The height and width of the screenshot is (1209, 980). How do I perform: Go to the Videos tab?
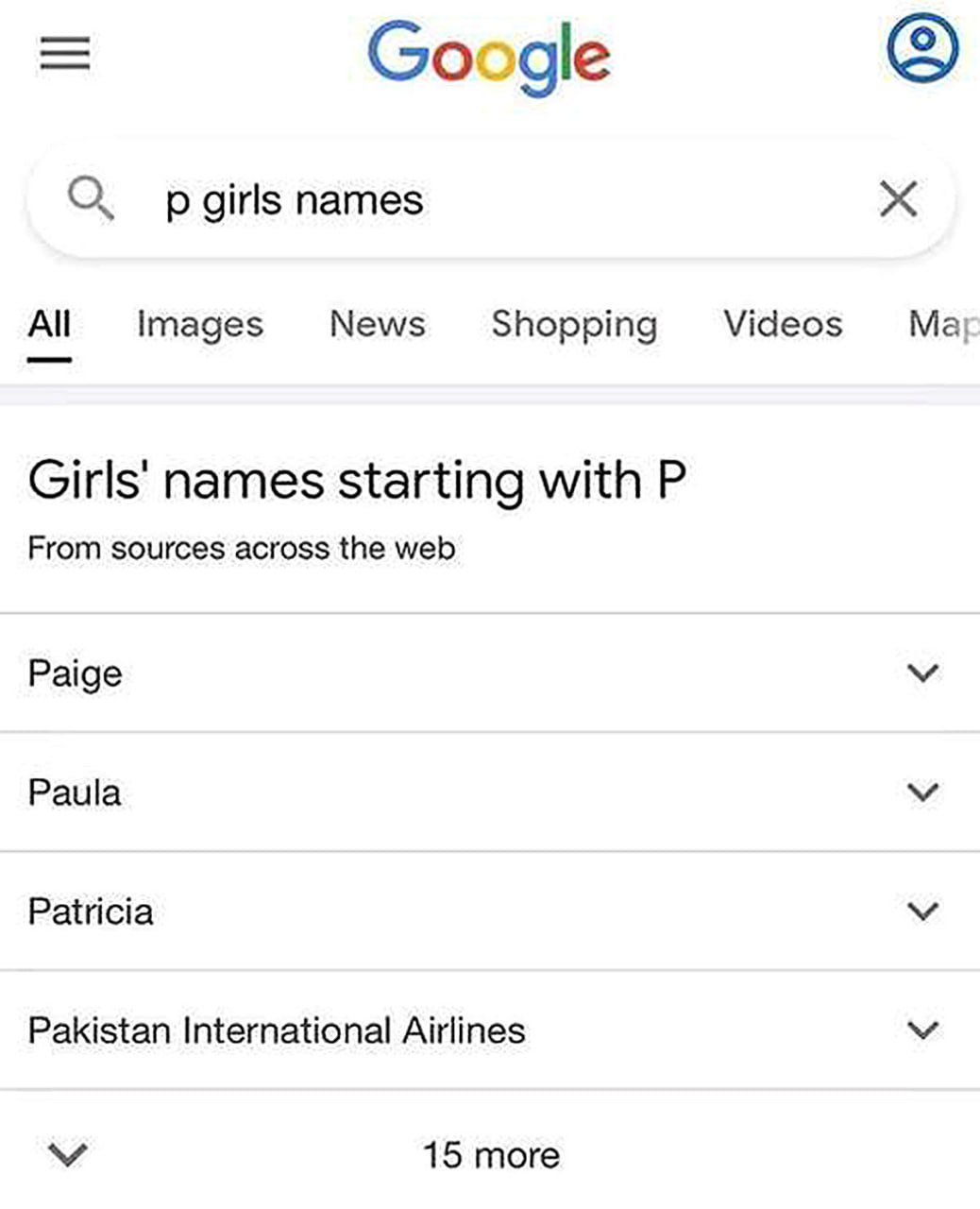783,324
